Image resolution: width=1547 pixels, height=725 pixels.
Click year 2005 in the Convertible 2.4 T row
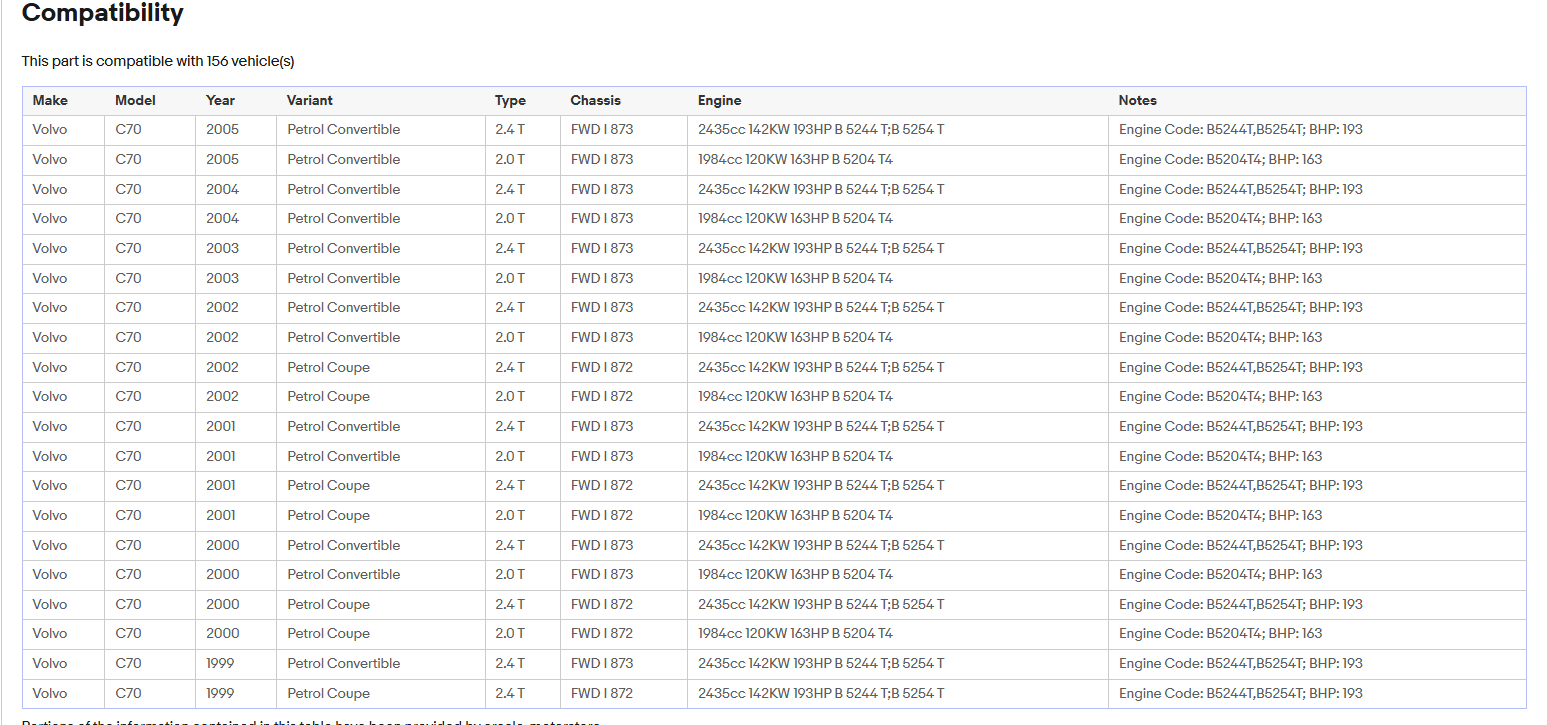(222, 129)
